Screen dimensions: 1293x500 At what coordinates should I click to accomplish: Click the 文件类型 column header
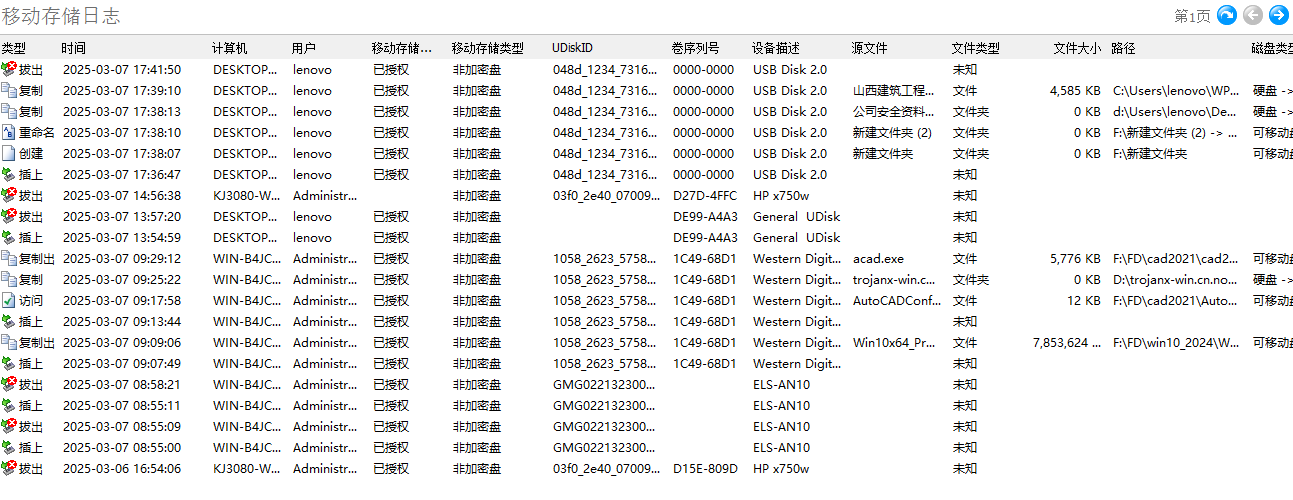pyautogui.click(x=975, y=48)
